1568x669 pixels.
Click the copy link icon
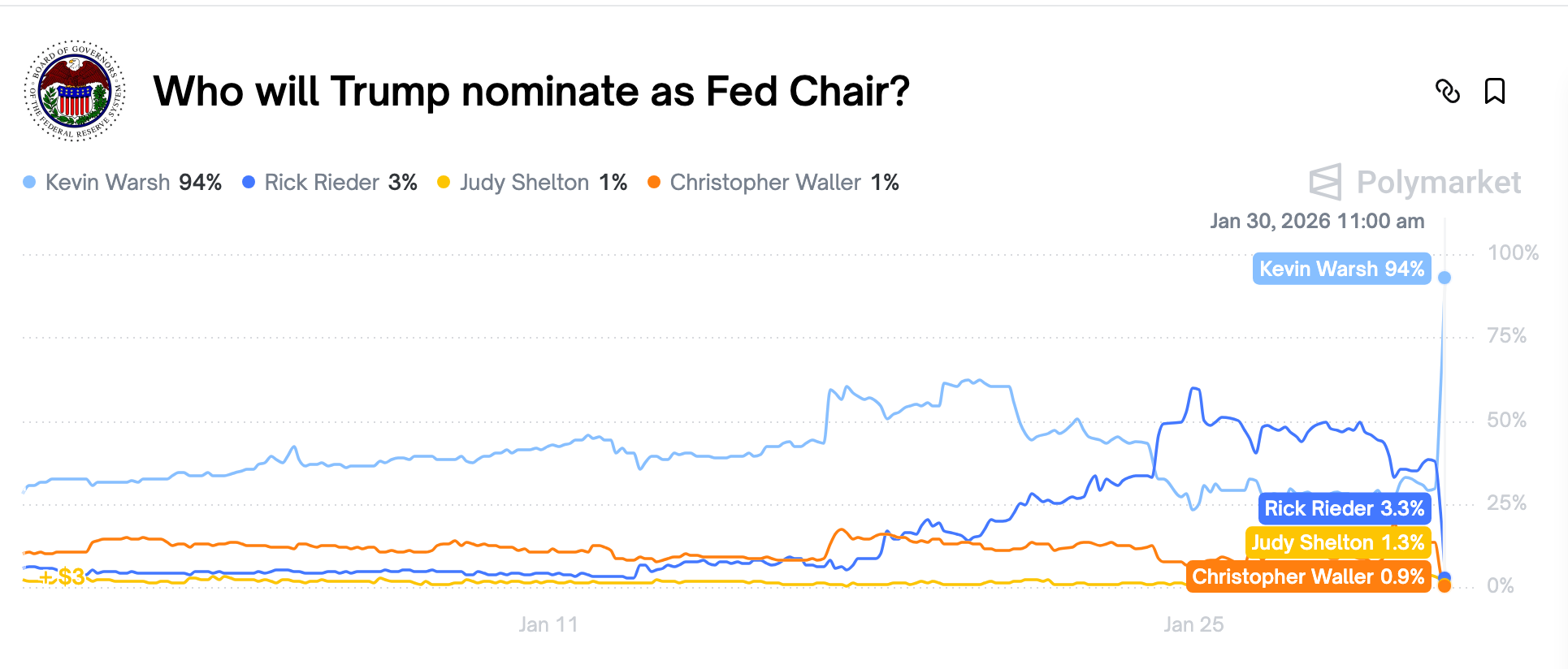coord(1448,91)
